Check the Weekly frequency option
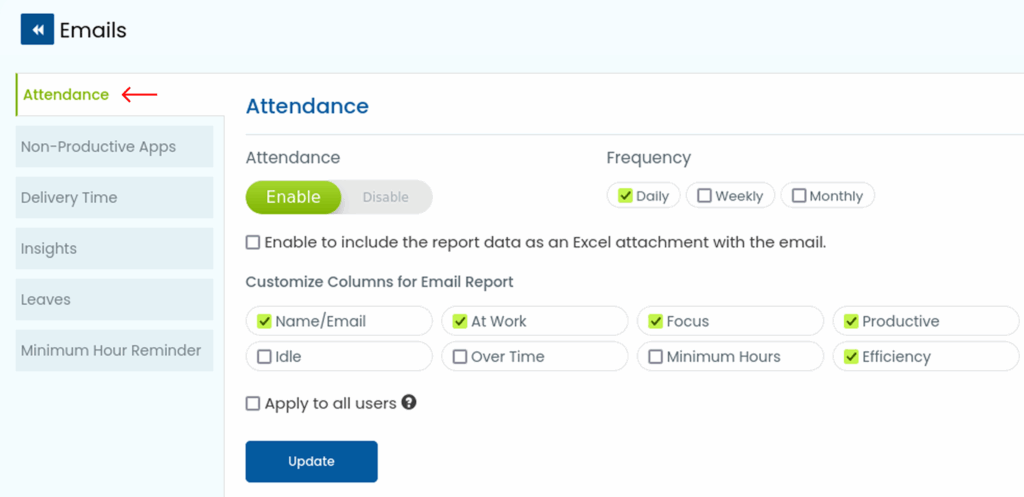Viewport: 1024px width, 497px height. click(x=705, y=196)
